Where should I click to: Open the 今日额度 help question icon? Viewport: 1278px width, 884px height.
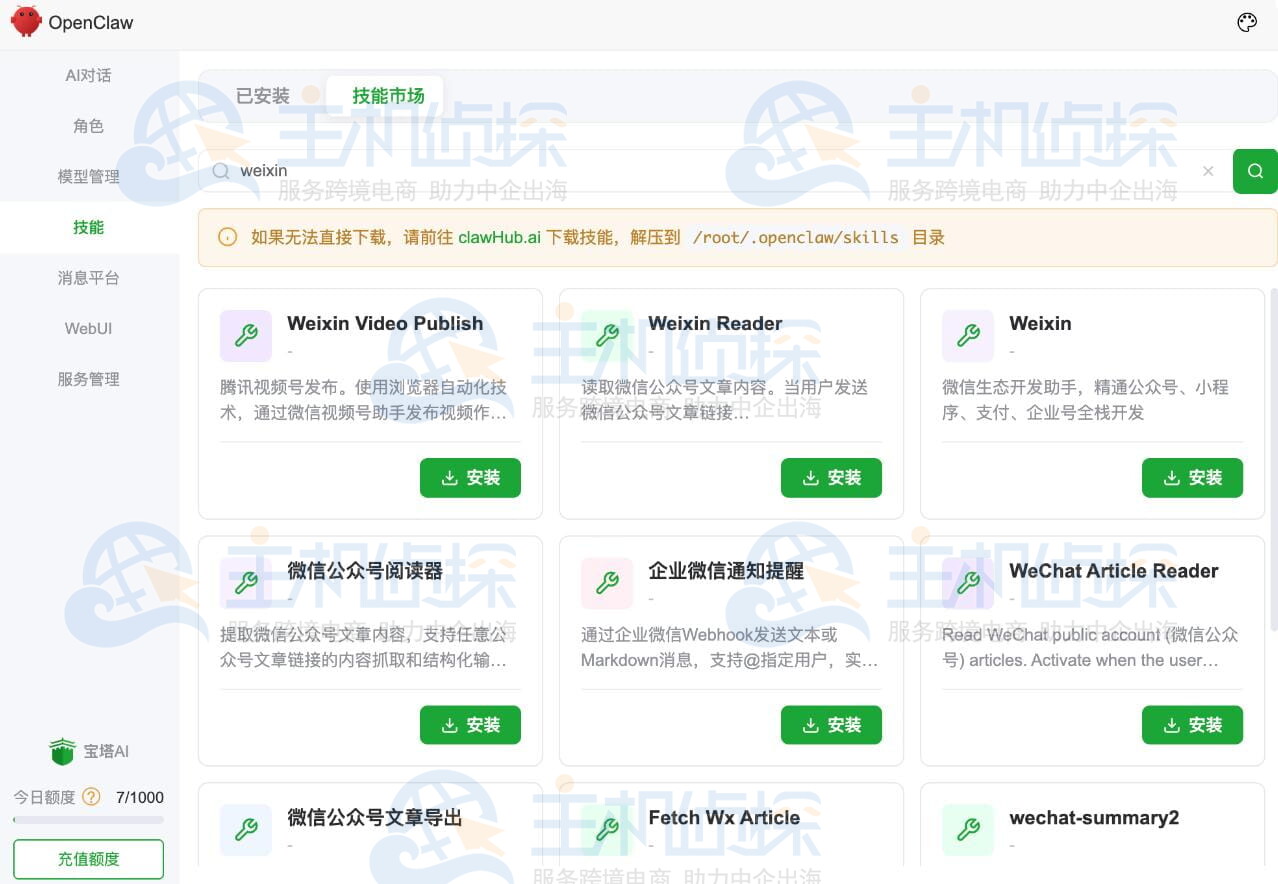pyautogui.click(x=91, y=797)
